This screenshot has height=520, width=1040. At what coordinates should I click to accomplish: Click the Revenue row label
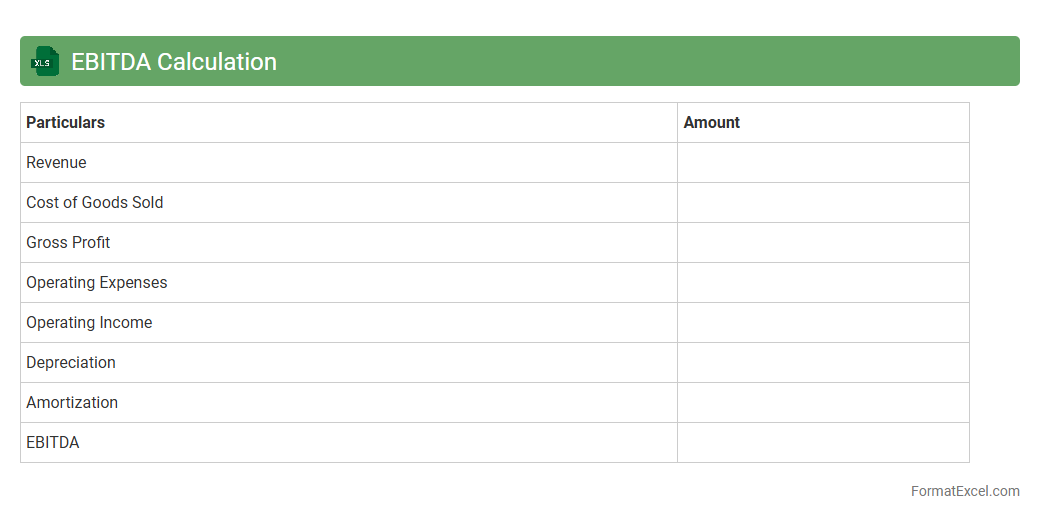pos(56,163)
